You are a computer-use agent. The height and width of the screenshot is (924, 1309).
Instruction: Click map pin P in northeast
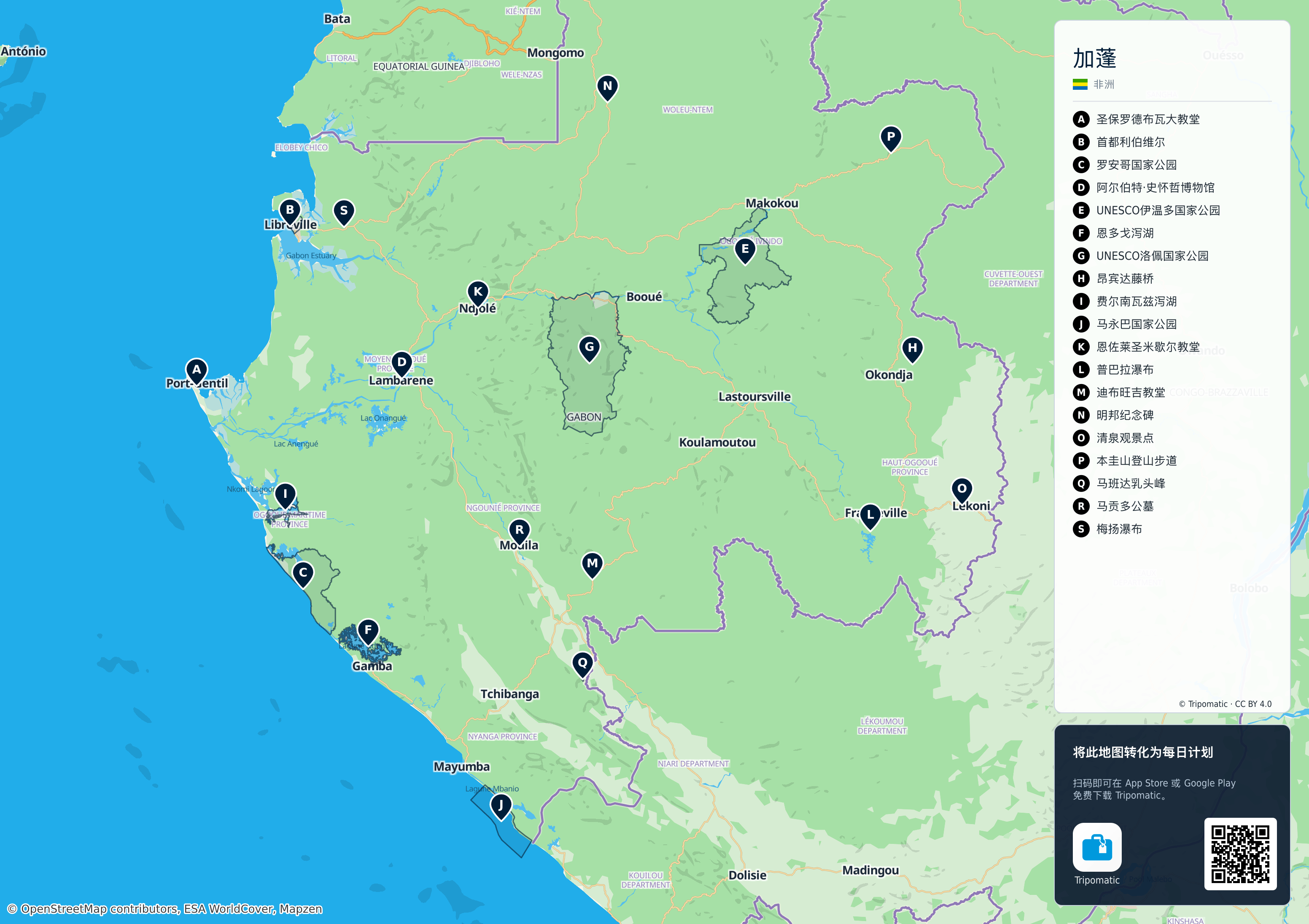[891, 139]
